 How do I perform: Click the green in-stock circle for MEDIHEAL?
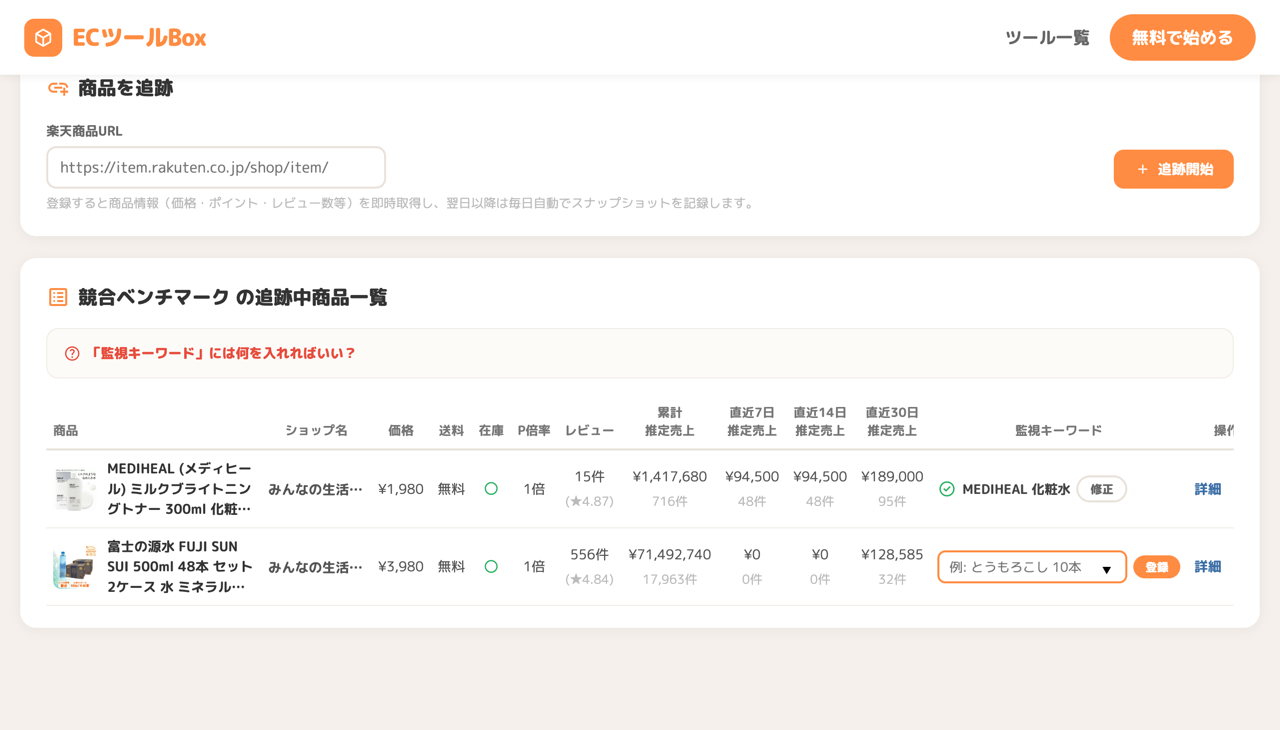pyautogui.click(x=491, y=489)
